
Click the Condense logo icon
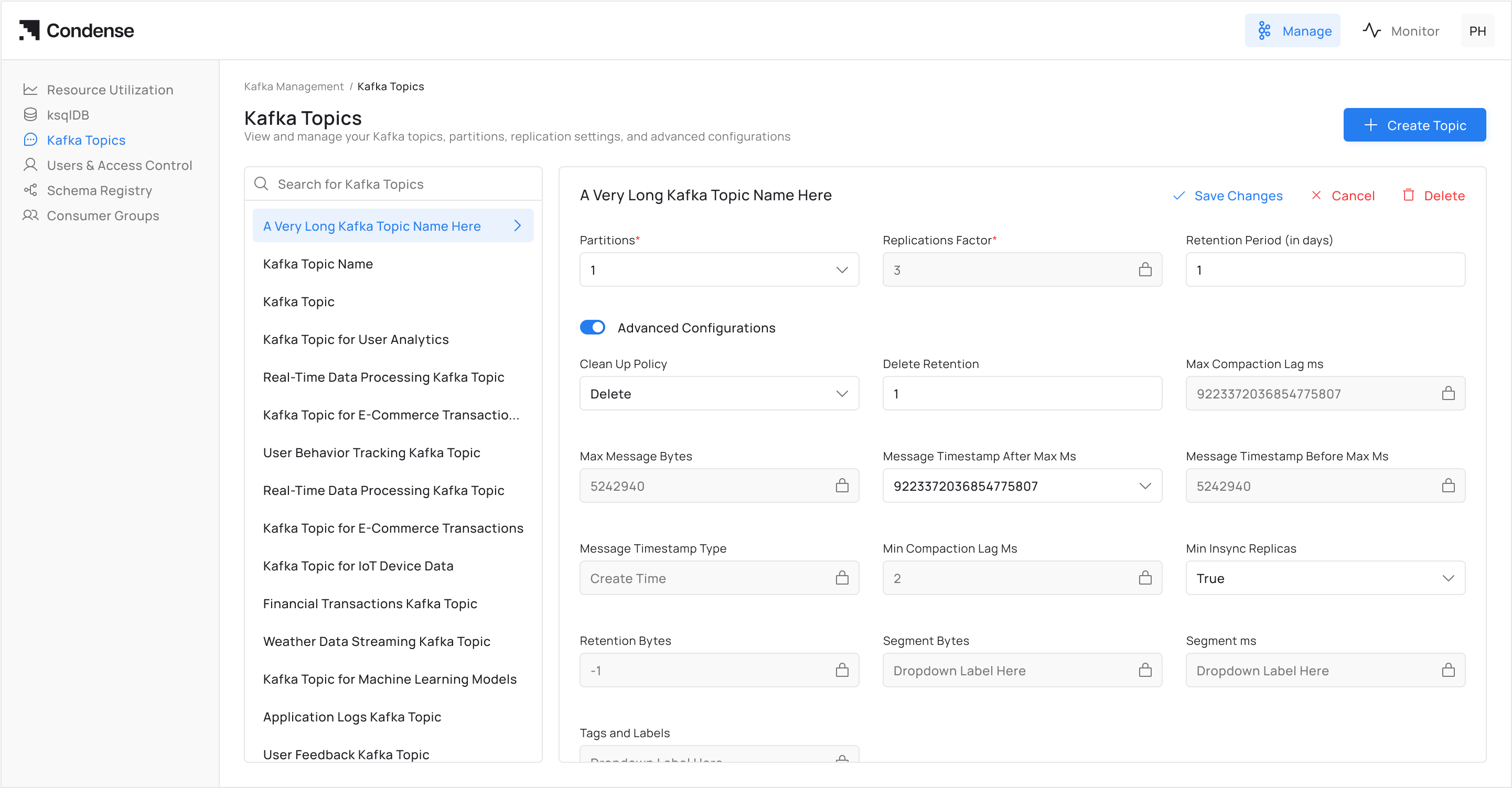point(29,30)
